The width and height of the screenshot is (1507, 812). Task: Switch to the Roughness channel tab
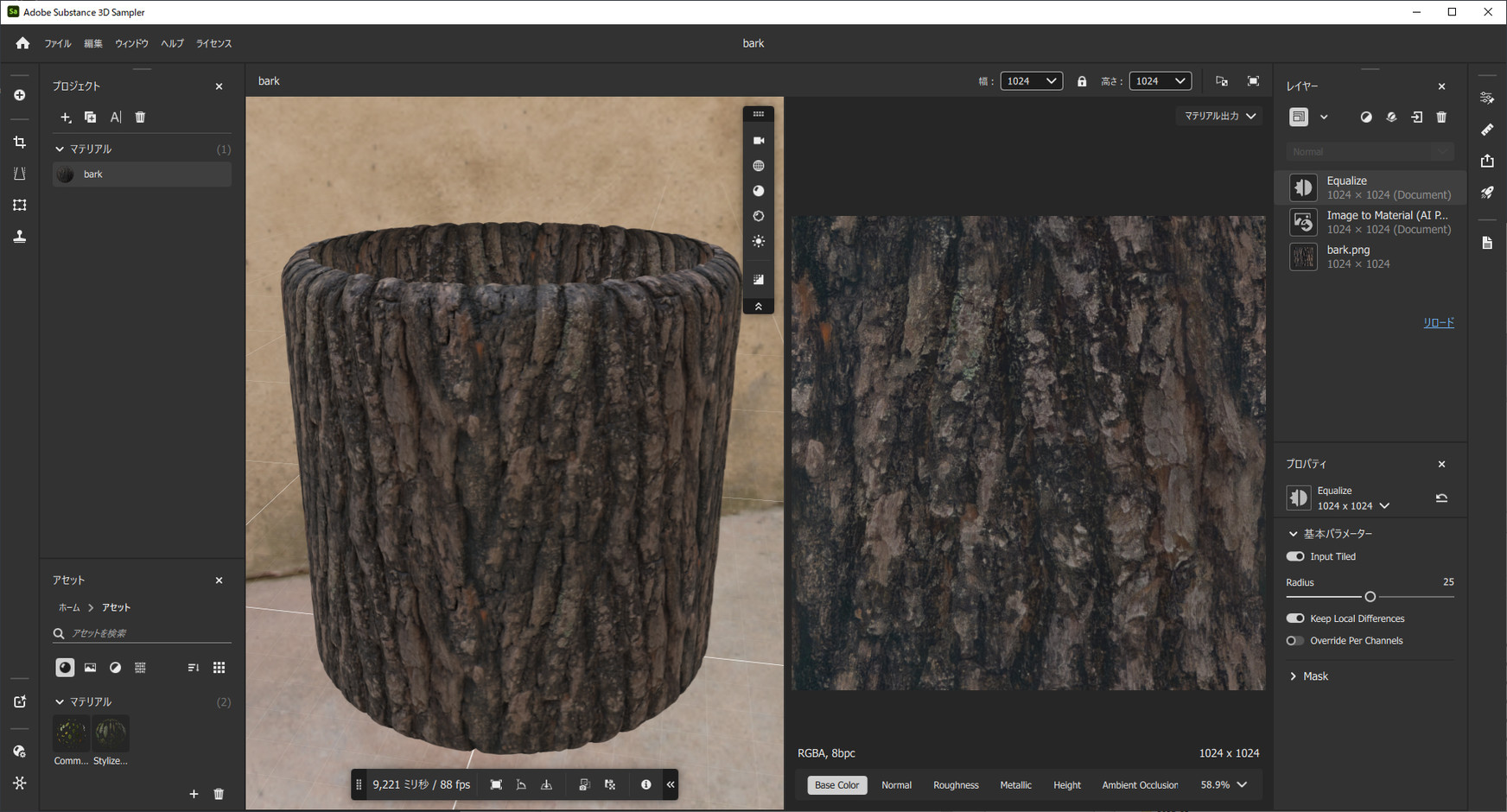(x=956, y=785)
